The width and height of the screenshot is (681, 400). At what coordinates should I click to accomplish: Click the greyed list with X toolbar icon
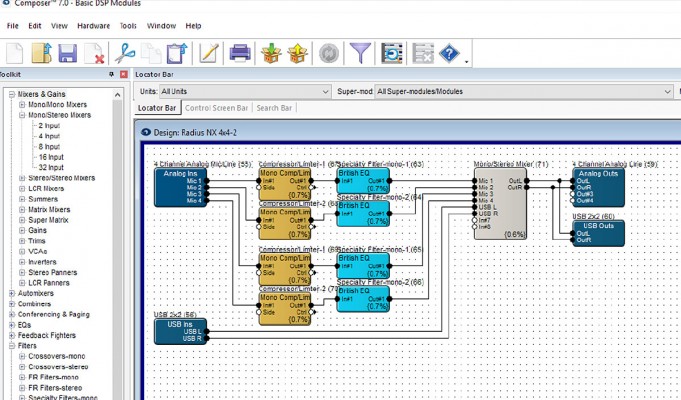tap(423, 53)
